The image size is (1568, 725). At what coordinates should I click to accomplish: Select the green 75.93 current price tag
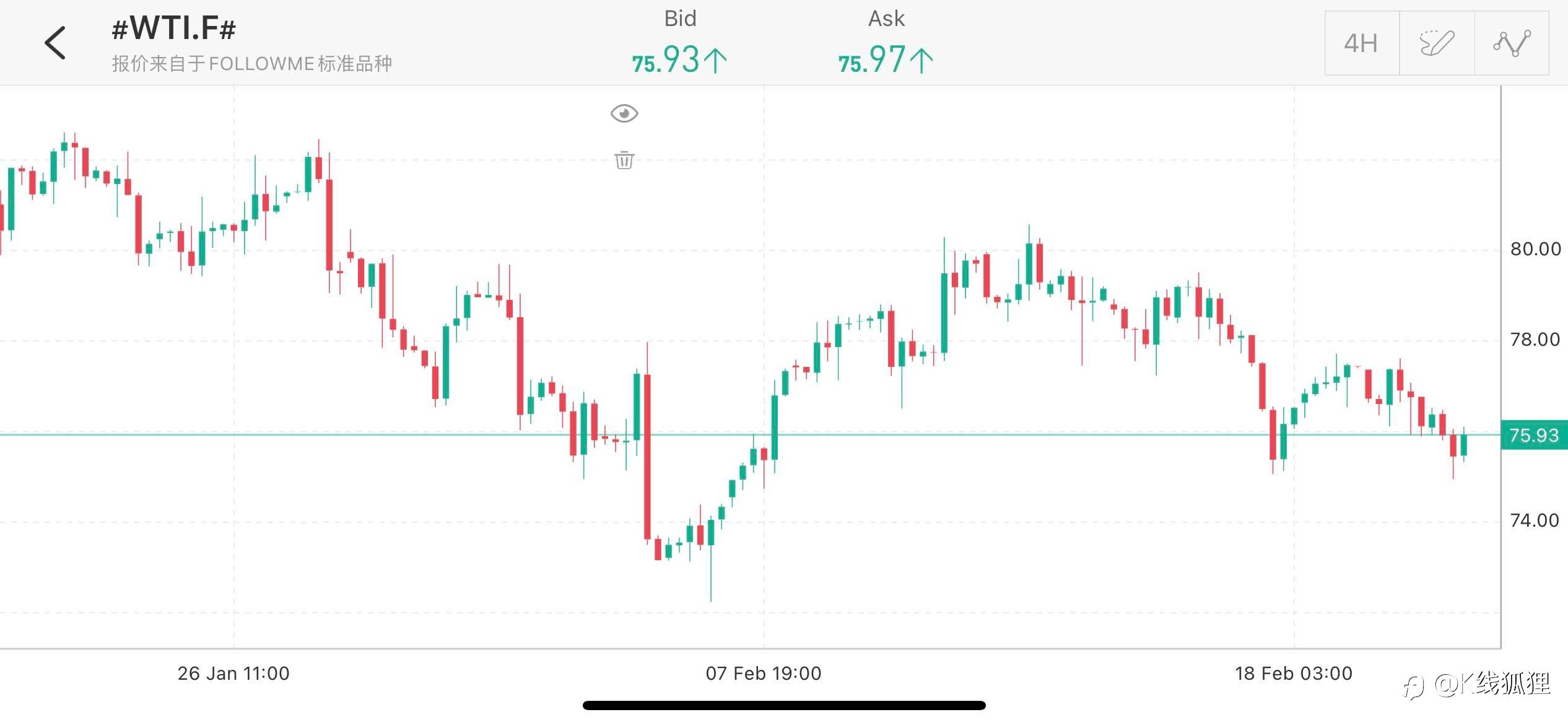pyautogui.click(x=1533, y=435)
